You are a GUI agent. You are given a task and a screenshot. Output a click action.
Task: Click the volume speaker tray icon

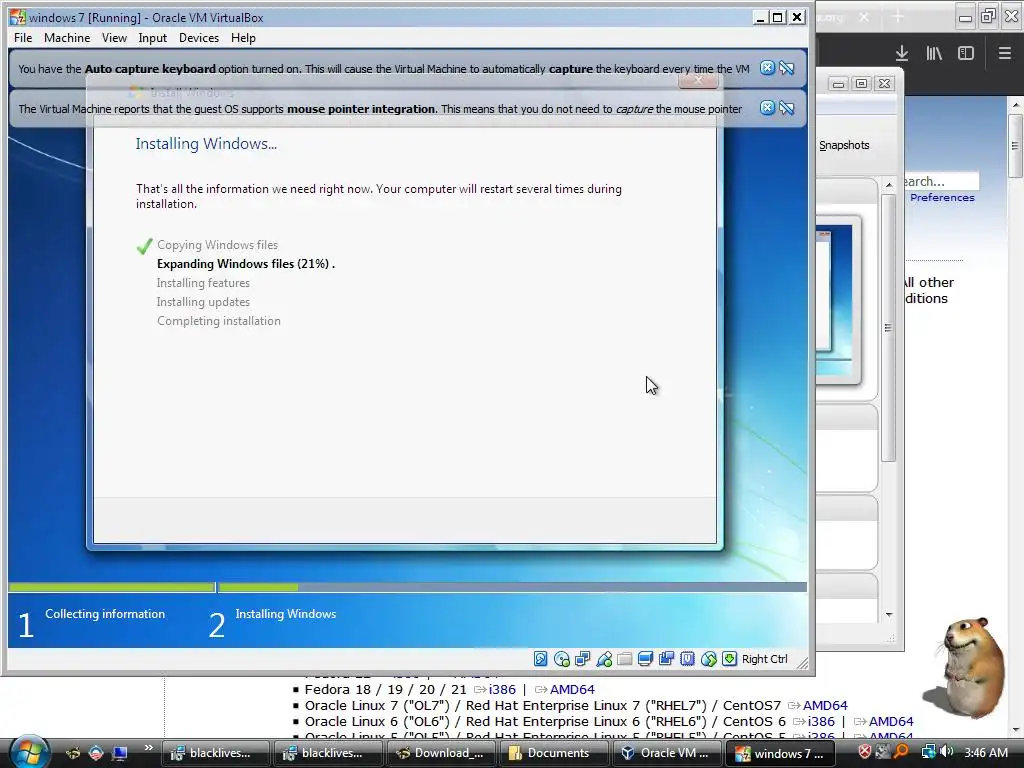pos(947,752)
